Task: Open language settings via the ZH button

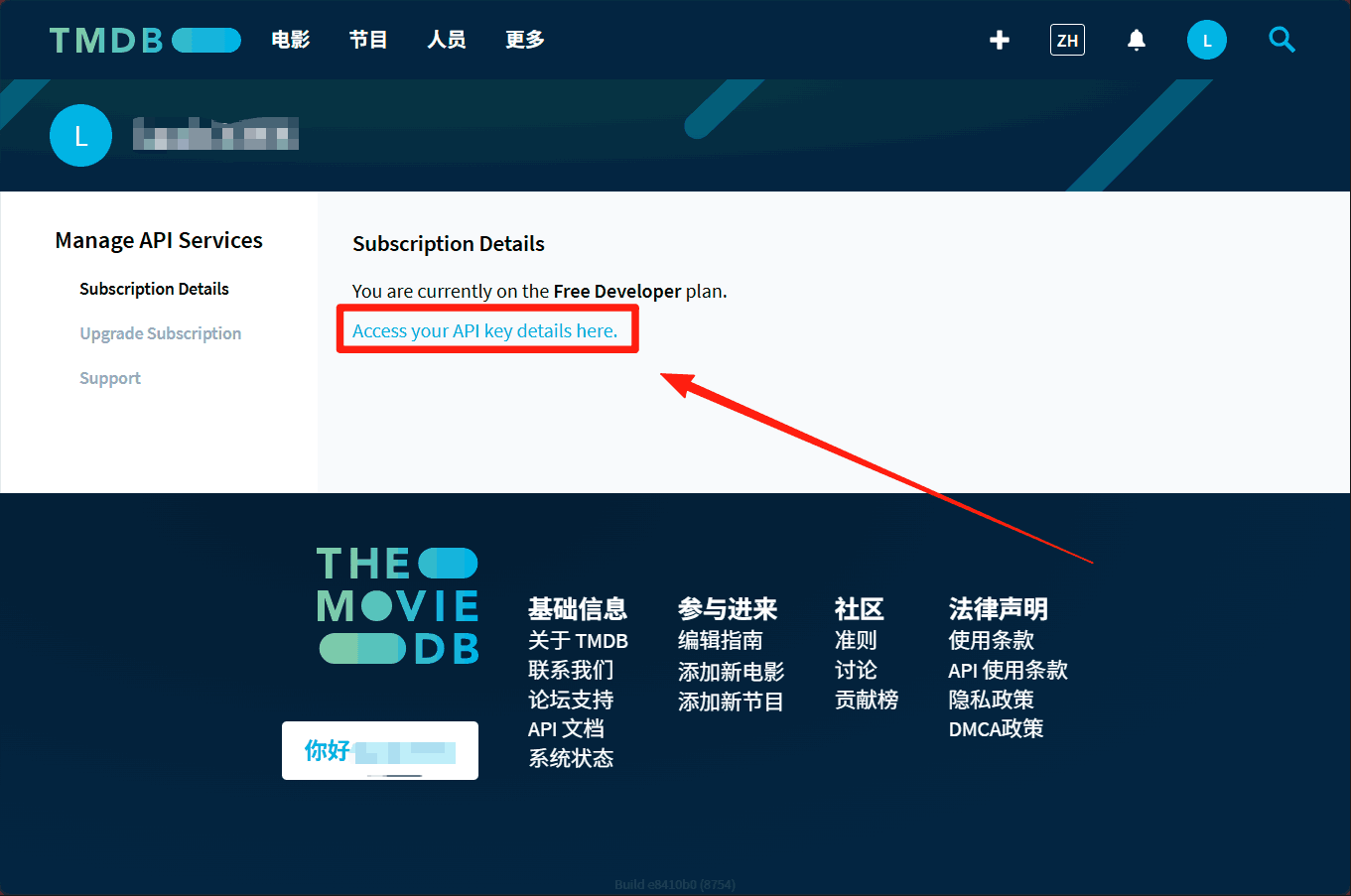Action: point(1067,40)
